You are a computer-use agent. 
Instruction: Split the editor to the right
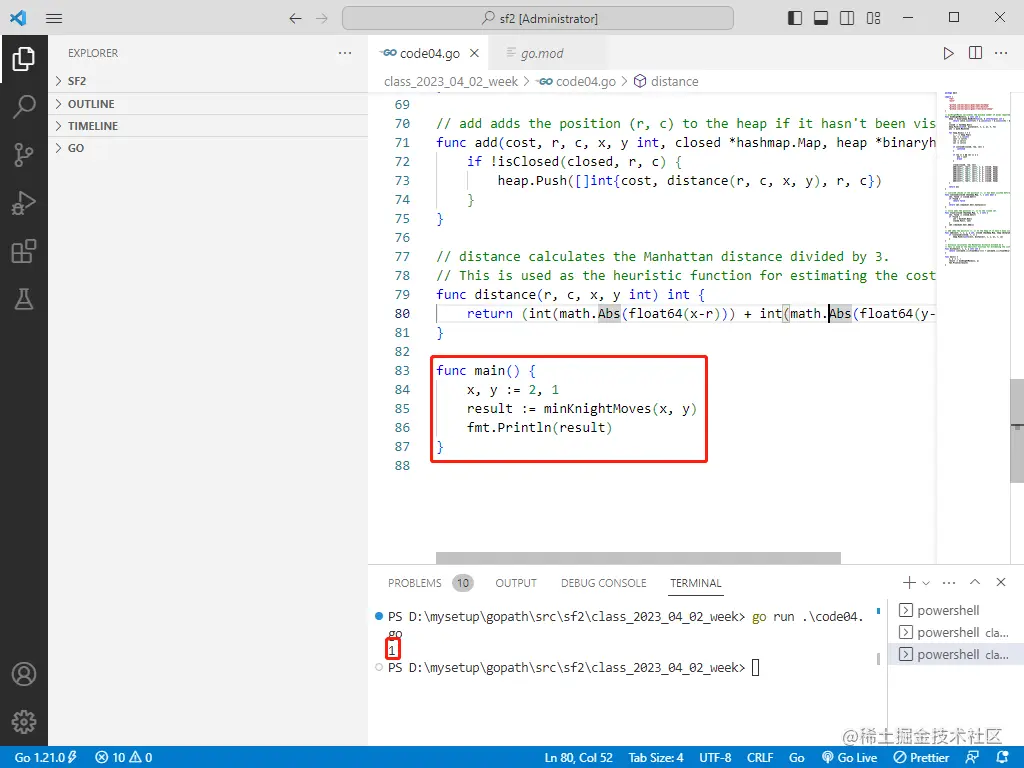coord(975,53)
